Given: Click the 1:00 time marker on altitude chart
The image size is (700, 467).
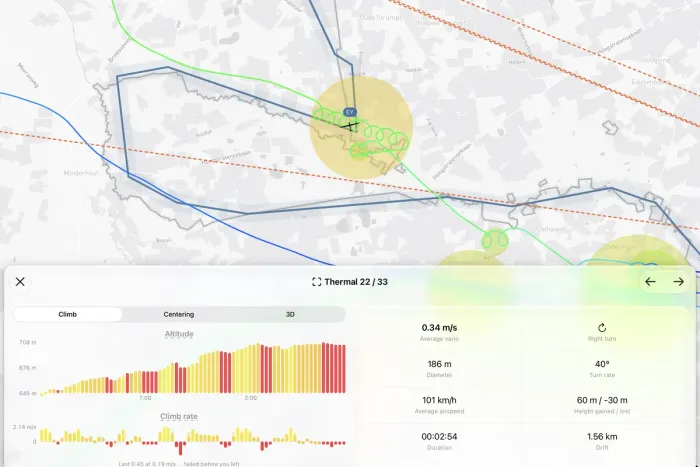Looking at the screenshot, I should [x=145, y=398].
